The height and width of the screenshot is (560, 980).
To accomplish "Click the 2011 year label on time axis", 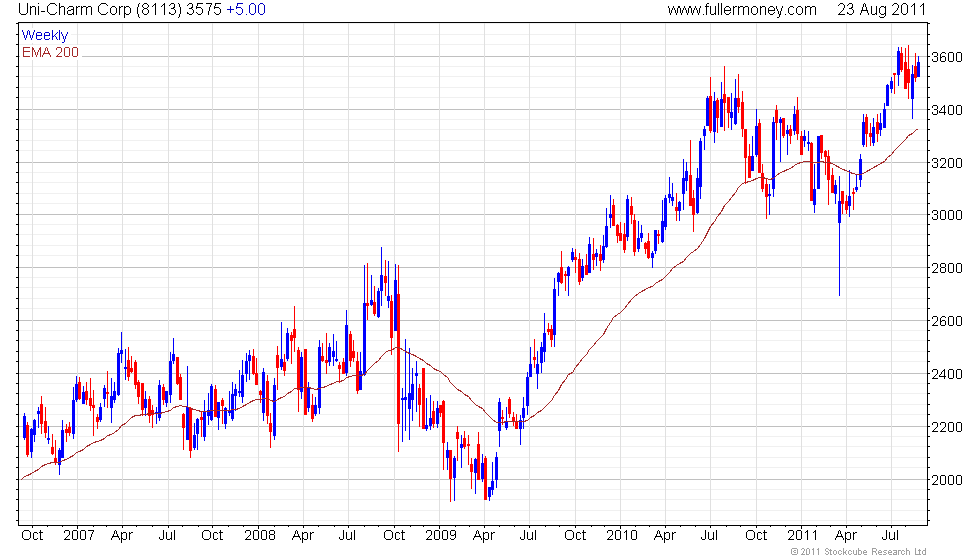I will coord(802,536).
